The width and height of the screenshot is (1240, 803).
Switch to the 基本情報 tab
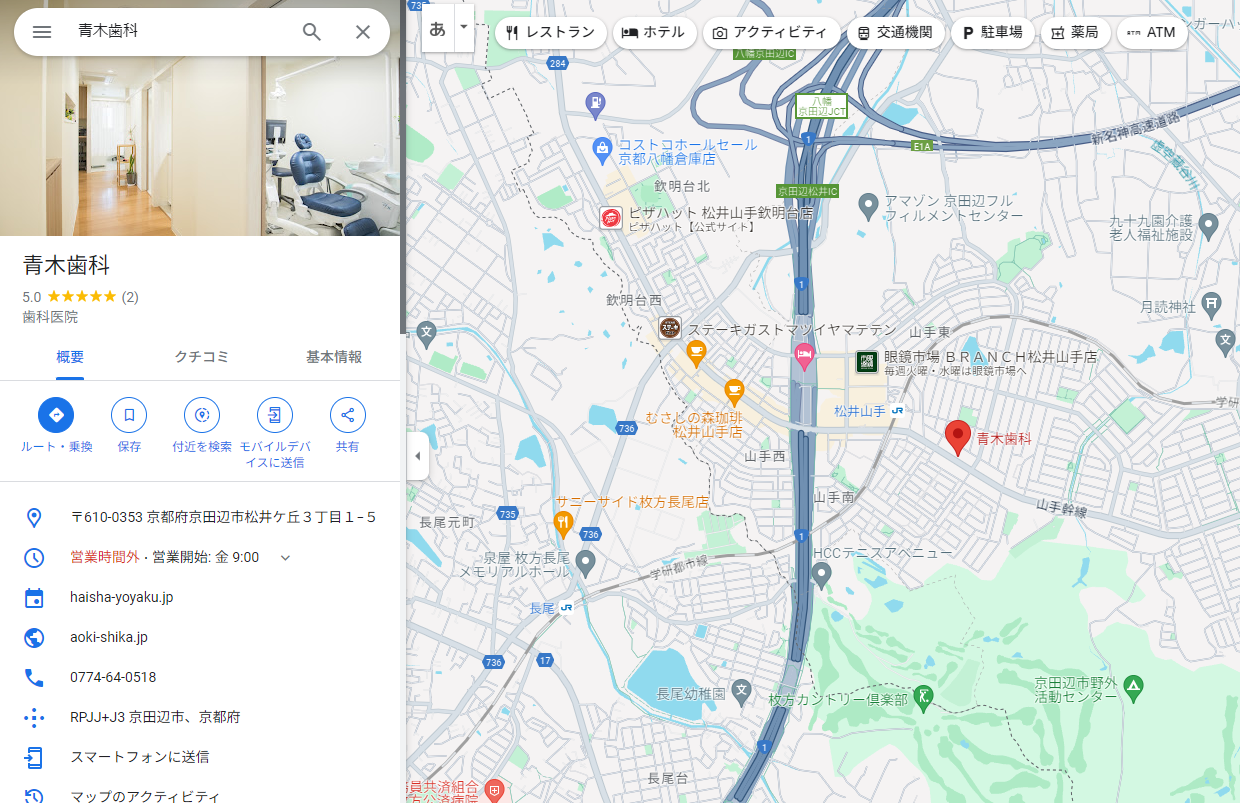pyautogui.click(x=333, y=357)
